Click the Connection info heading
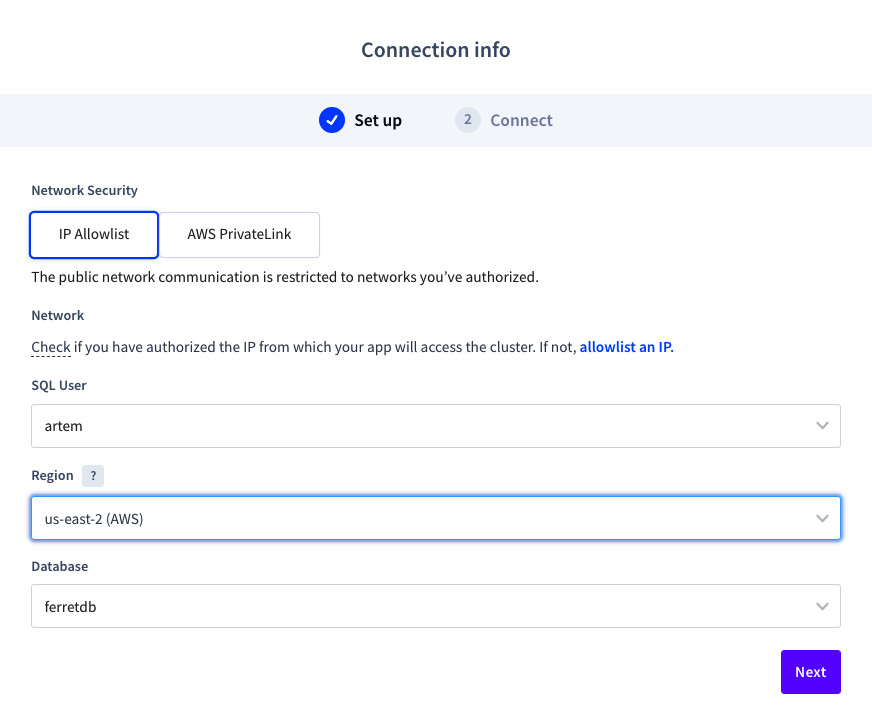The width and height of the screenshot is (872, 725). (436, 50)
